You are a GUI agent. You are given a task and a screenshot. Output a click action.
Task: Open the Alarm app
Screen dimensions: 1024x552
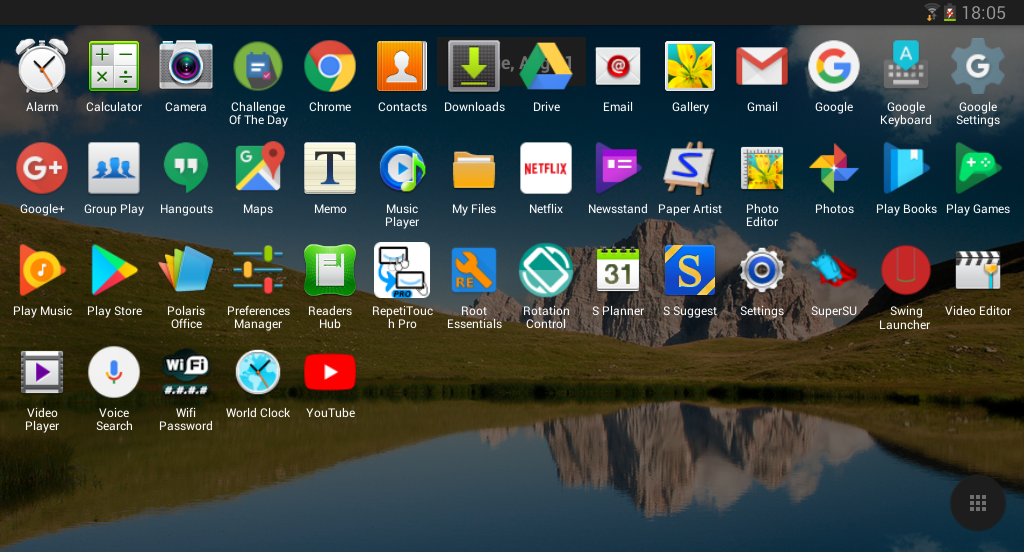[42, 66]
